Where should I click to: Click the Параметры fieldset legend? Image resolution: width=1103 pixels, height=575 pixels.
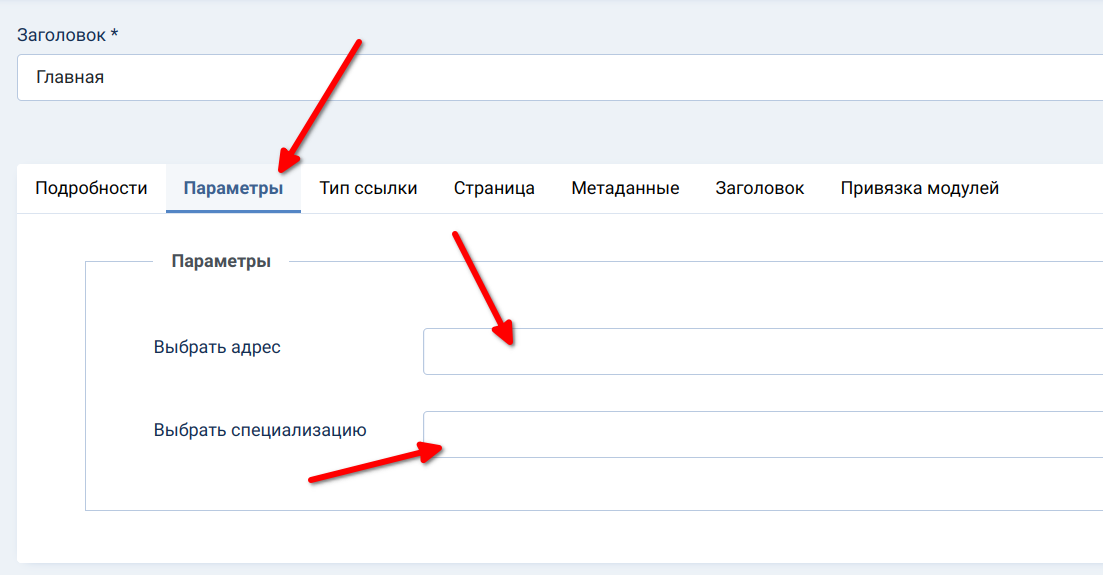click(x=221, y=262)
